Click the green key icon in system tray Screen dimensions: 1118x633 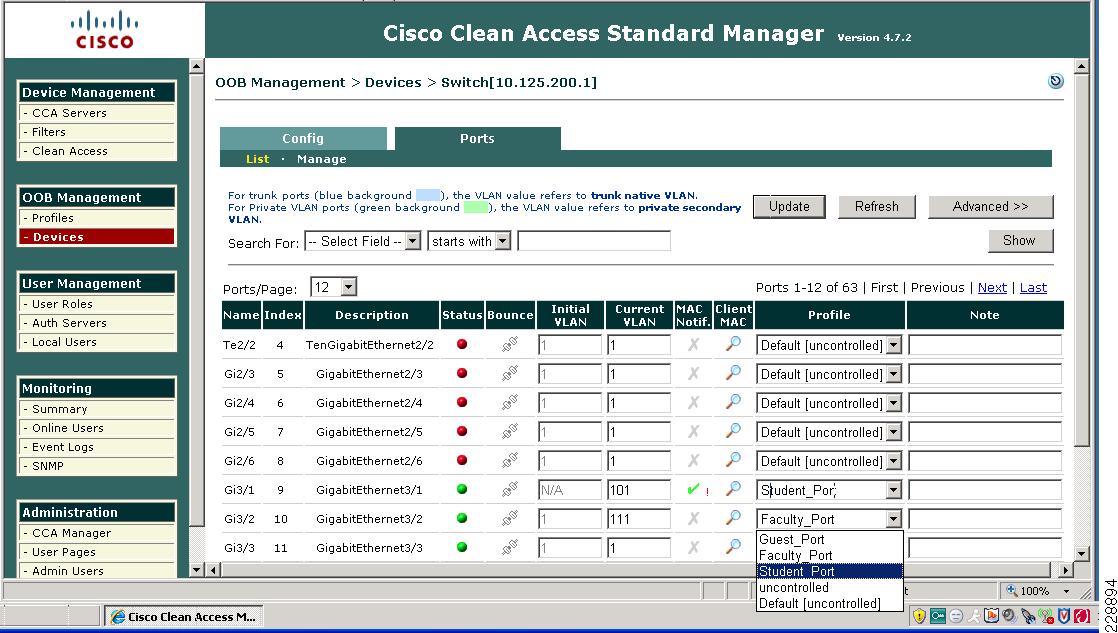pos(938,616)
